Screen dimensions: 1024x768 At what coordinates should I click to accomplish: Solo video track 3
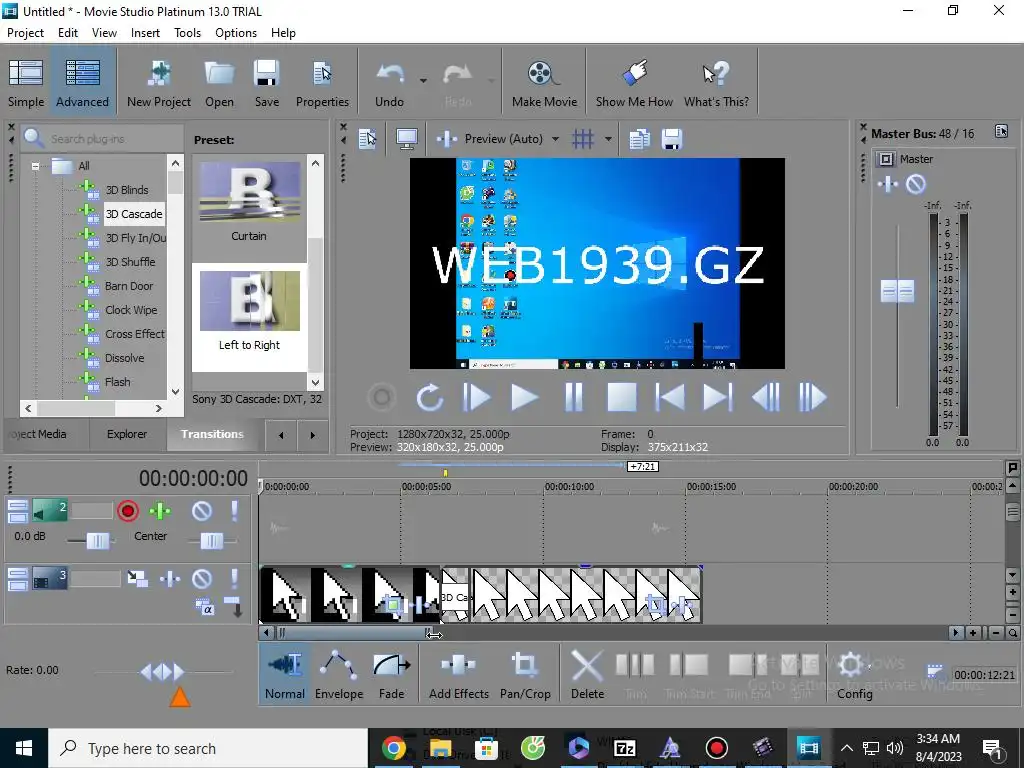point(234,579)
